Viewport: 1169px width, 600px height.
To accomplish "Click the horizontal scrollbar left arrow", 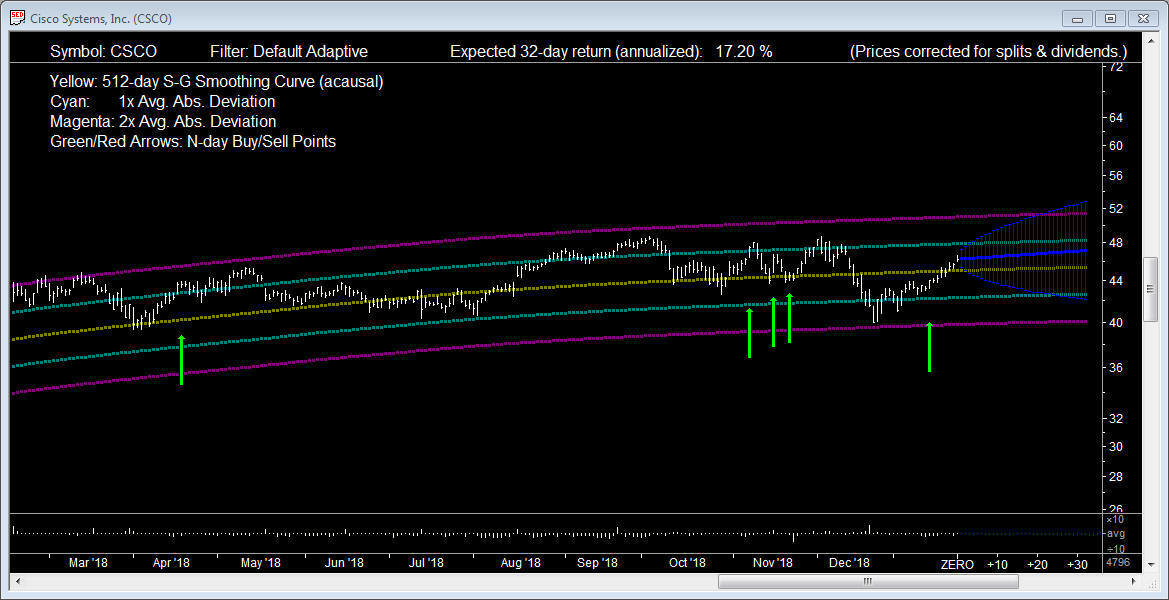I will (x=16, y=581).
